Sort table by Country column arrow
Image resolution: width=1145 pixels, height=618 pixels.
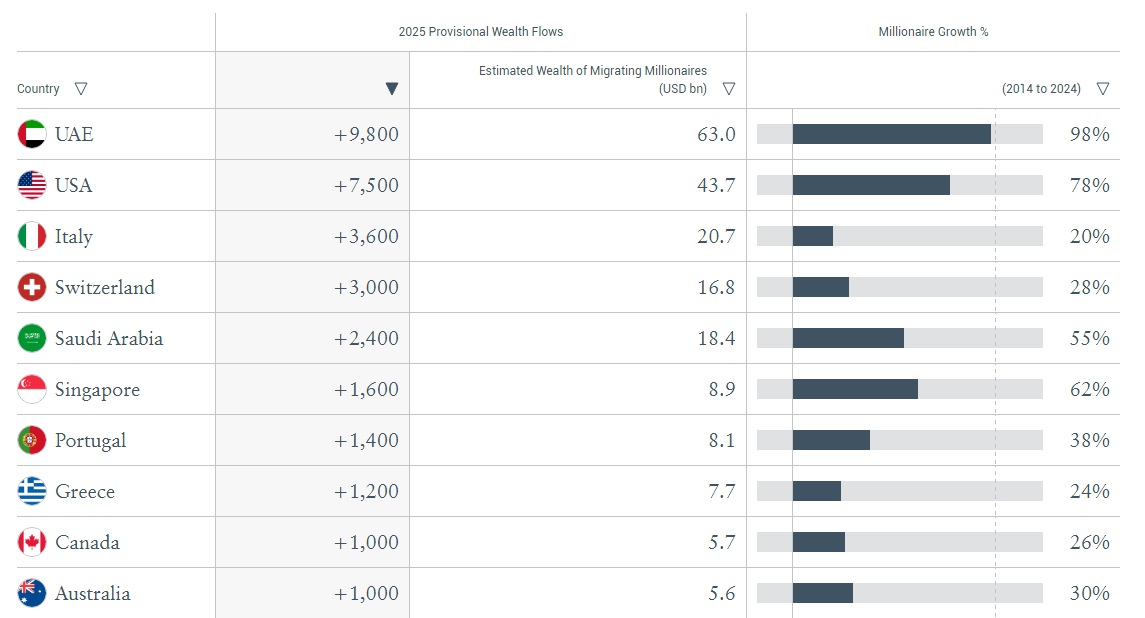(81, 88)
